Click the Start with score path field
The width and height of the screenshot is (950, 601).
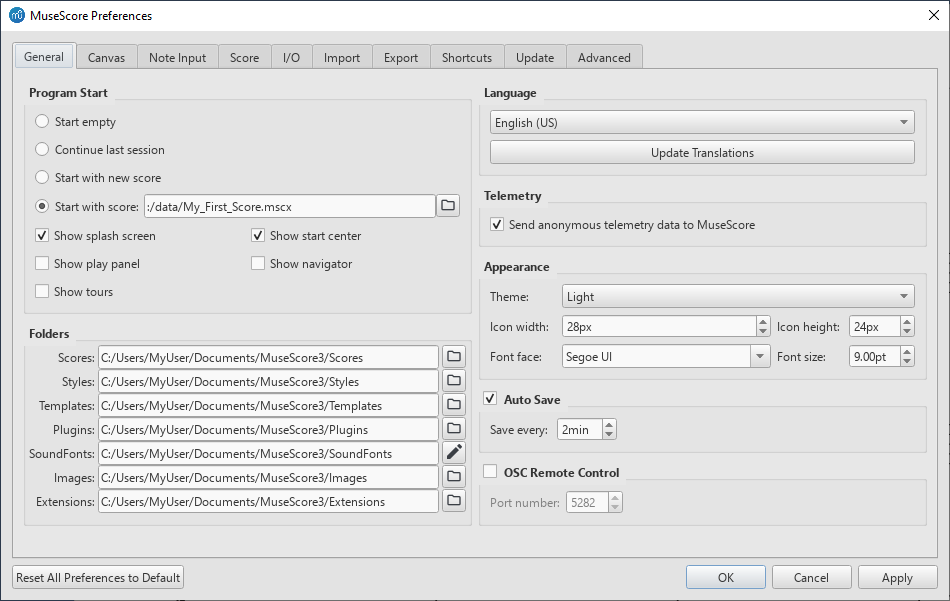point(288,206)
